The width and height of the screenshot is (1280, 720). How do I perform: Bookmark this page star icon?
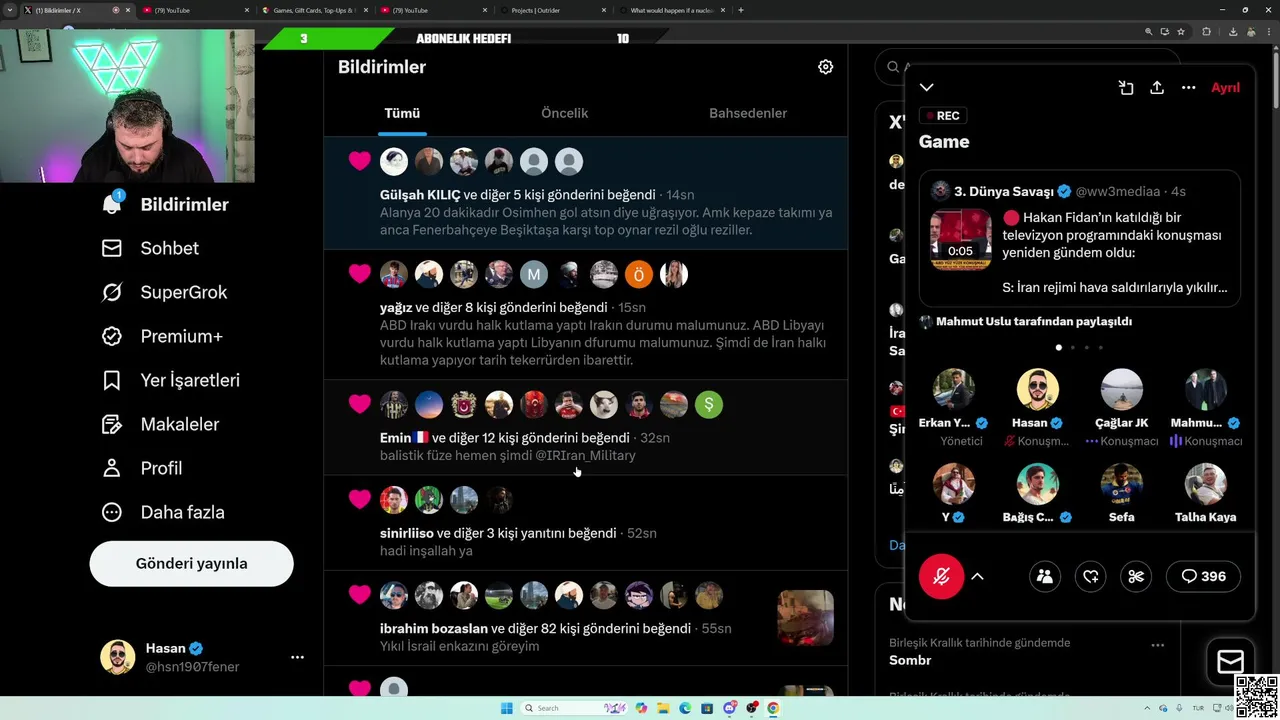pos(1181,31)
